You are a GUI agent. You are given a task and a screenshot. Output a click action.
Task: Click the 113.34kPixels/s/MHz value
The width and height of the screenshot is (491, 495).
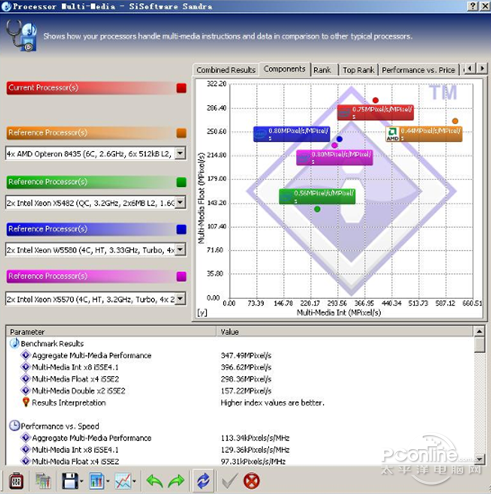coord(255,438)
